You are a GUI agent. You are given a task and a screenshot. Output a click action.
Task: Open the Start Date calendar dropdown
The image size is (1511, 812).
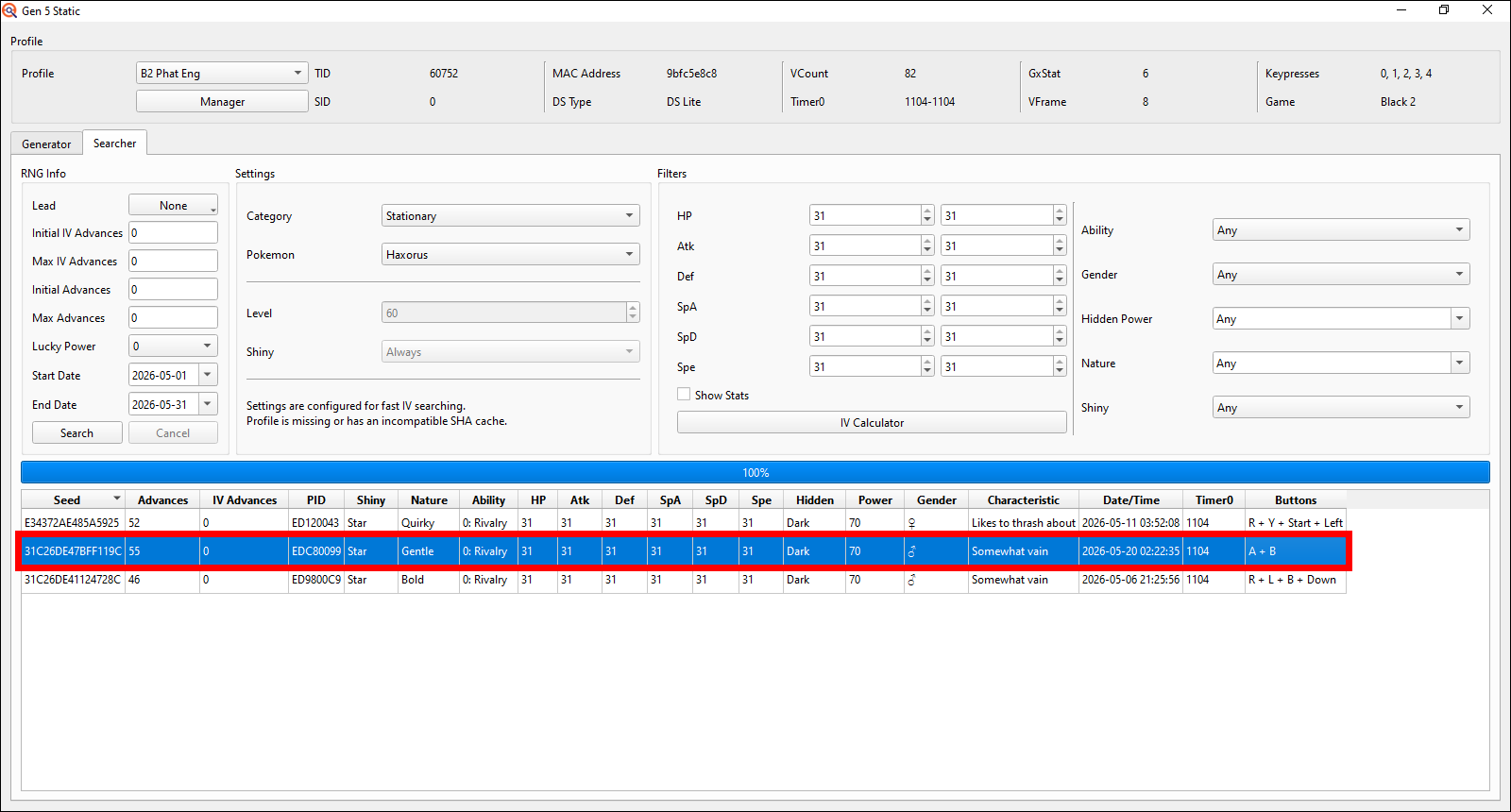coord(208,375)
